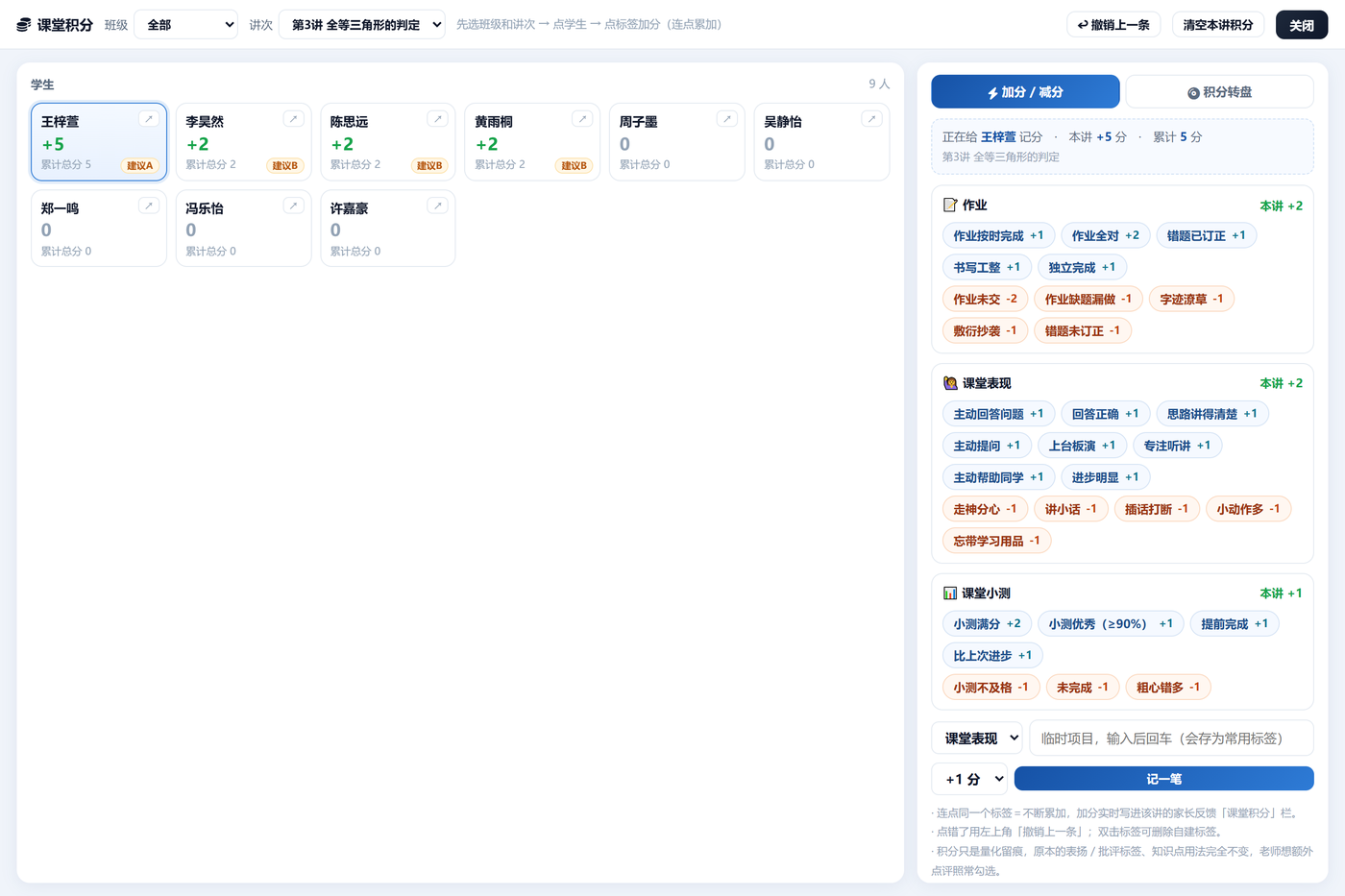Click 建议A badge on 王梓萱 card
1345x896 pixels.
140,165
